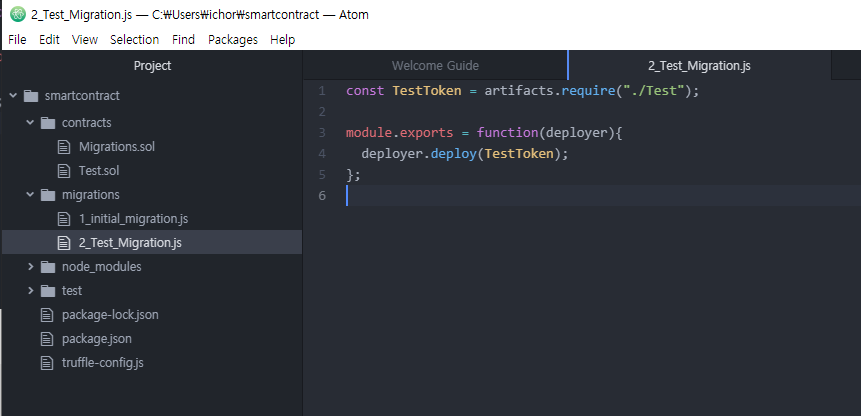Click the package-lock.json file icon

tap(47, 315)
